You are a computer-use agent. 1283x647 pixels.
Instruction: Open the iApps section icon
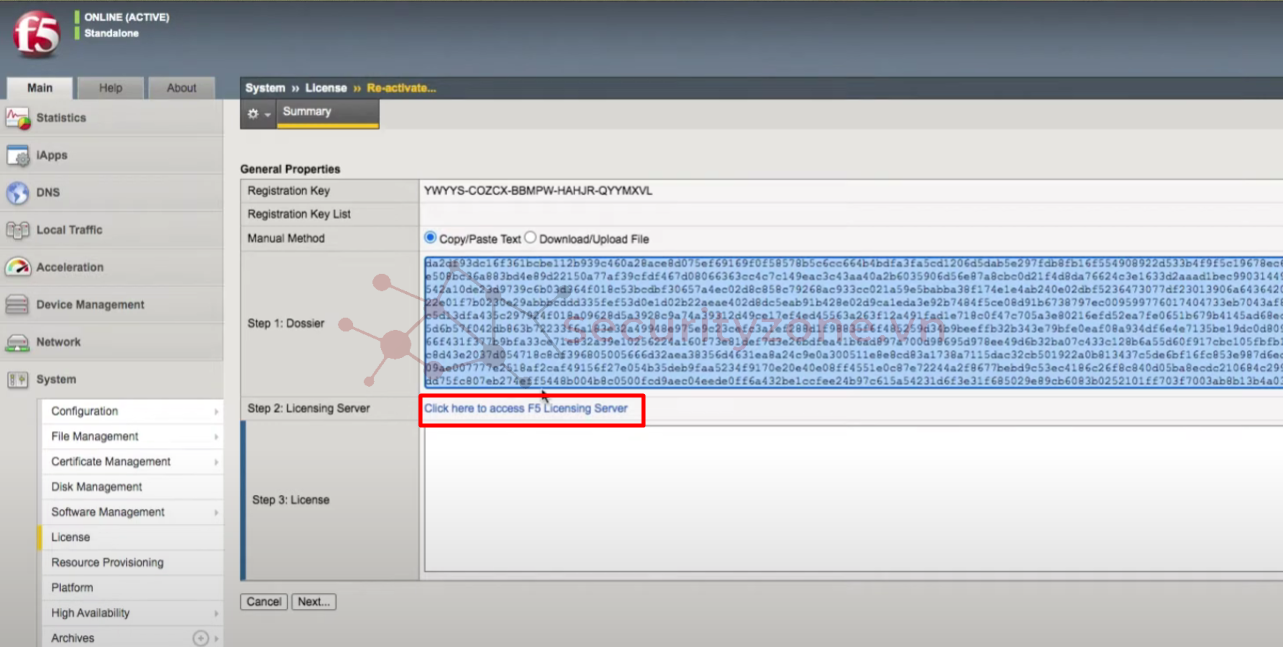[x=18, y=155]
